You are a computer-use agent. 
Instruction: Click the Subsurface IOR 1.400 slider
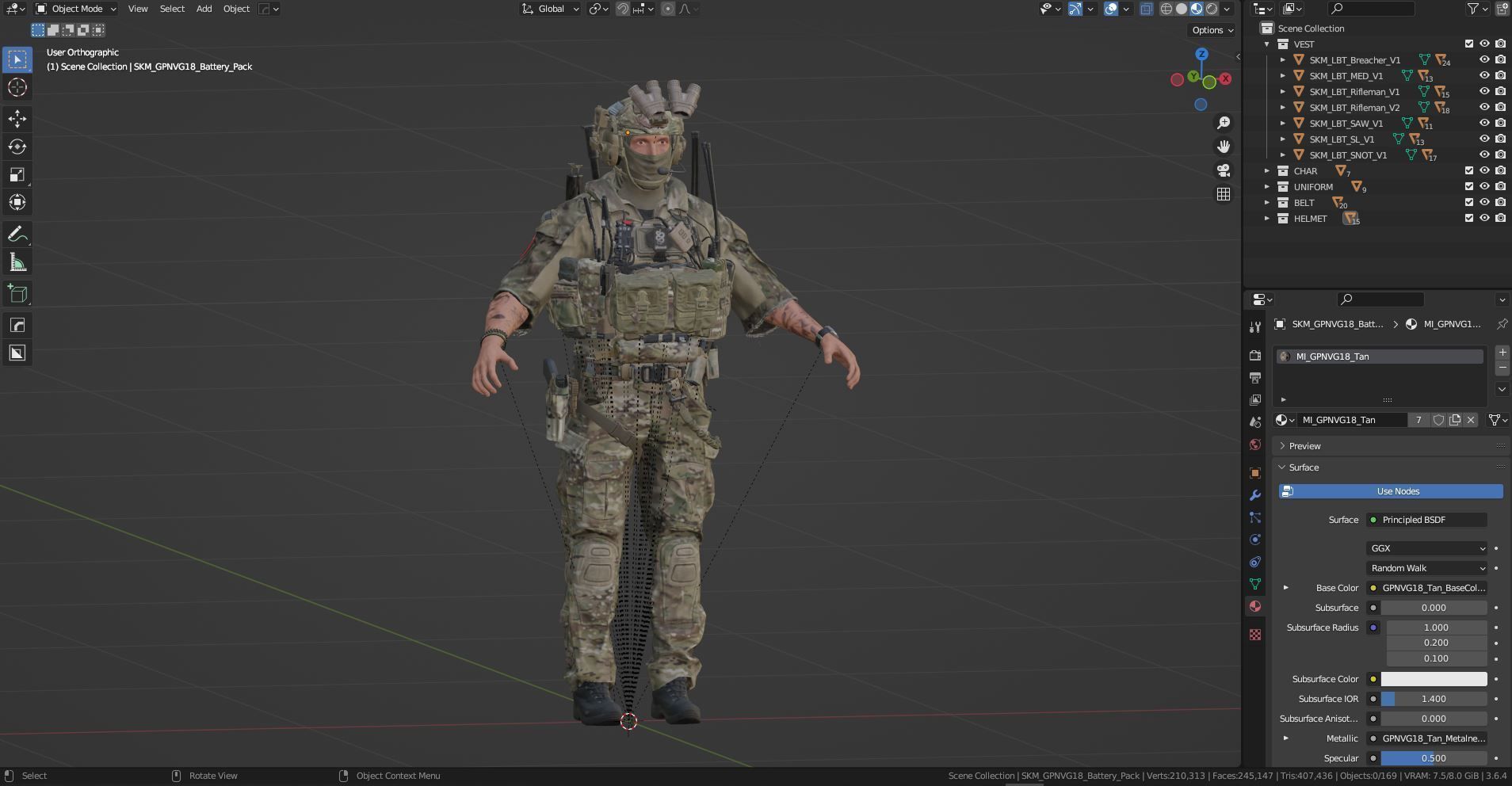(1434, 699)
